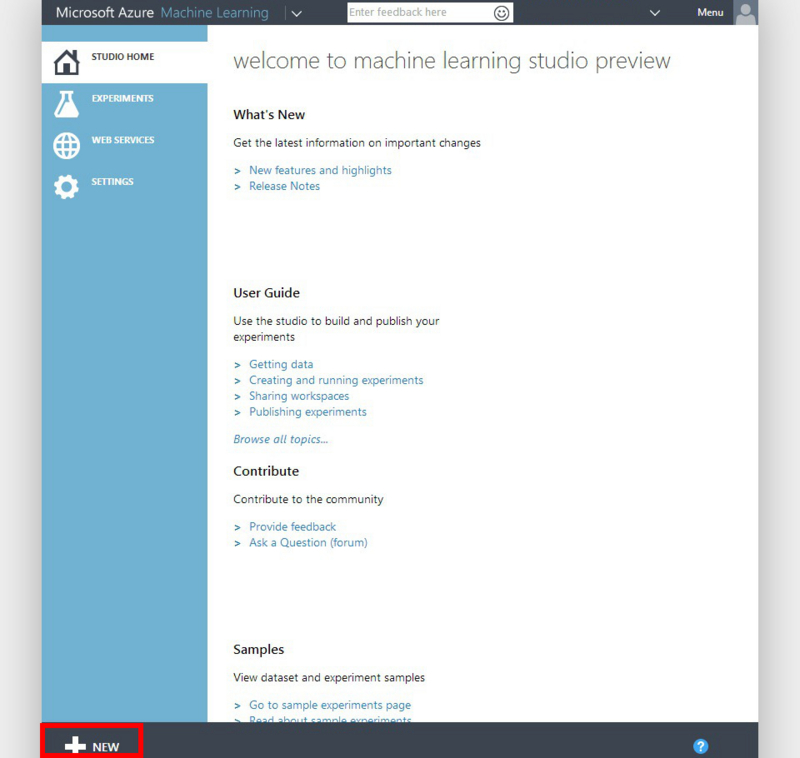The width and height of the screenshot is (800, 758).
Task: Open Ask a Question (forum) link
Action: click(x=308, y=542)
